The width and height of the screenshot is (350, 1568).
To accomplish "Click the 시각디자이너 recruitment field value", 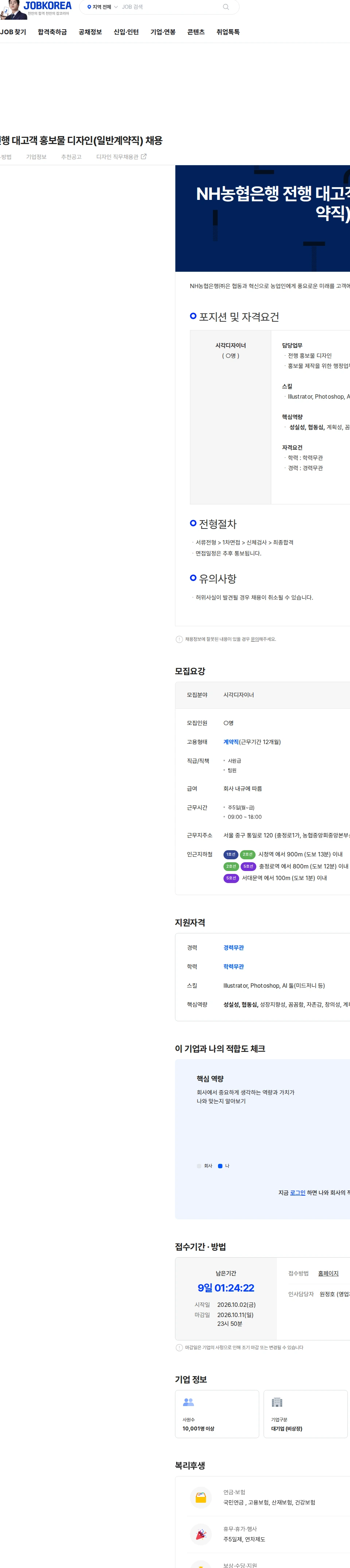I will pos(238,694).
